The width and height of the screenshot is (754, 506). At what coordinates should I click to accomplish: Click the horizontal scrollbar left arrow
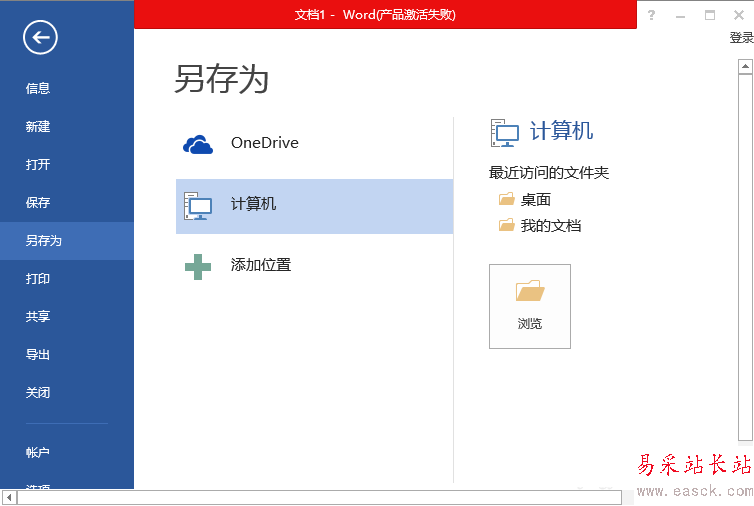click(9, 497)
